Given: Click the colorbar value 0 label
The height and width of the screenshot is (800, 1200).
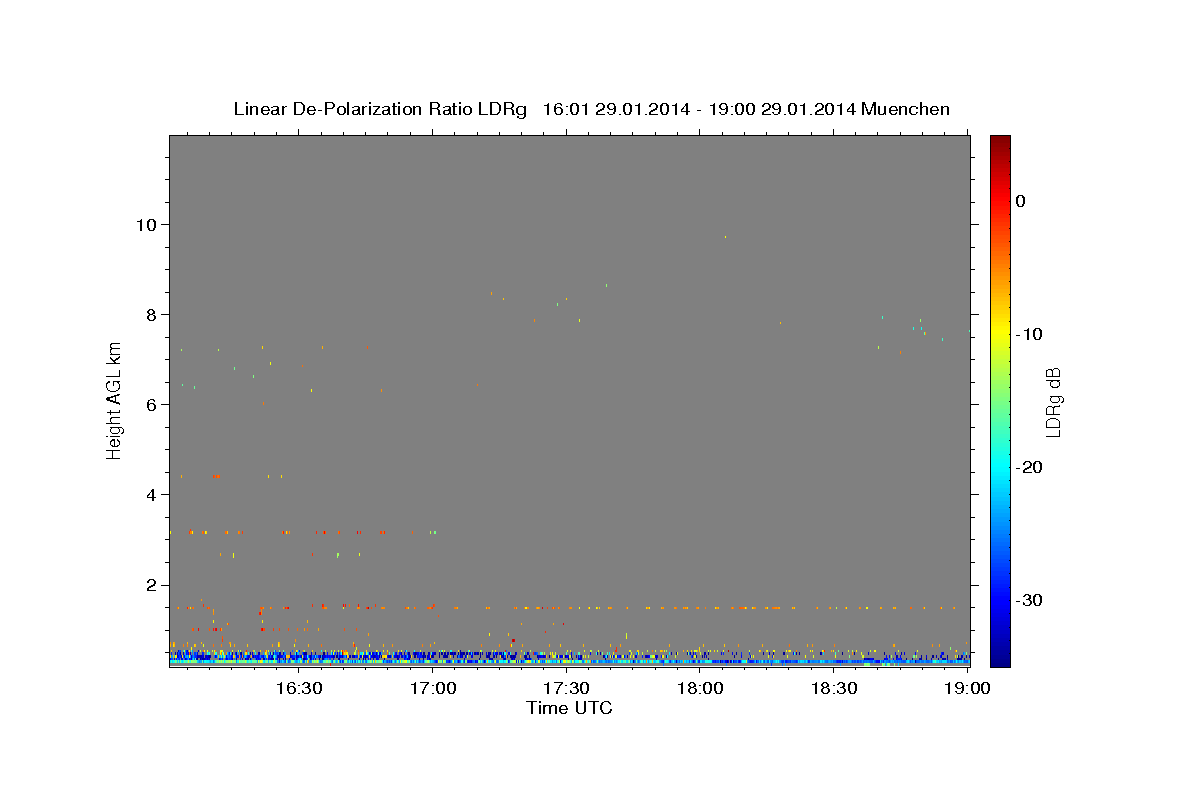Looking at the screenshot, I should pyautogui.click(x=1020, y=201).
